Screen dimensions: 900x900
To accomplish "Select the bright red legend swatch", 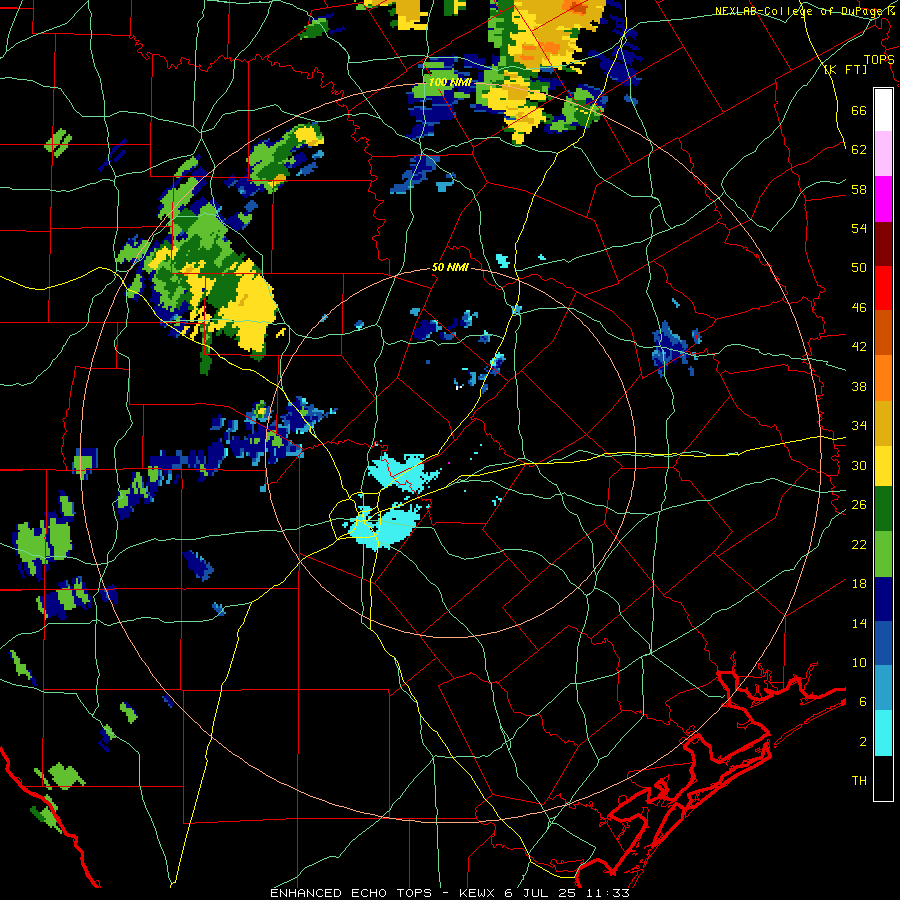I will click(x=883, y=288).
